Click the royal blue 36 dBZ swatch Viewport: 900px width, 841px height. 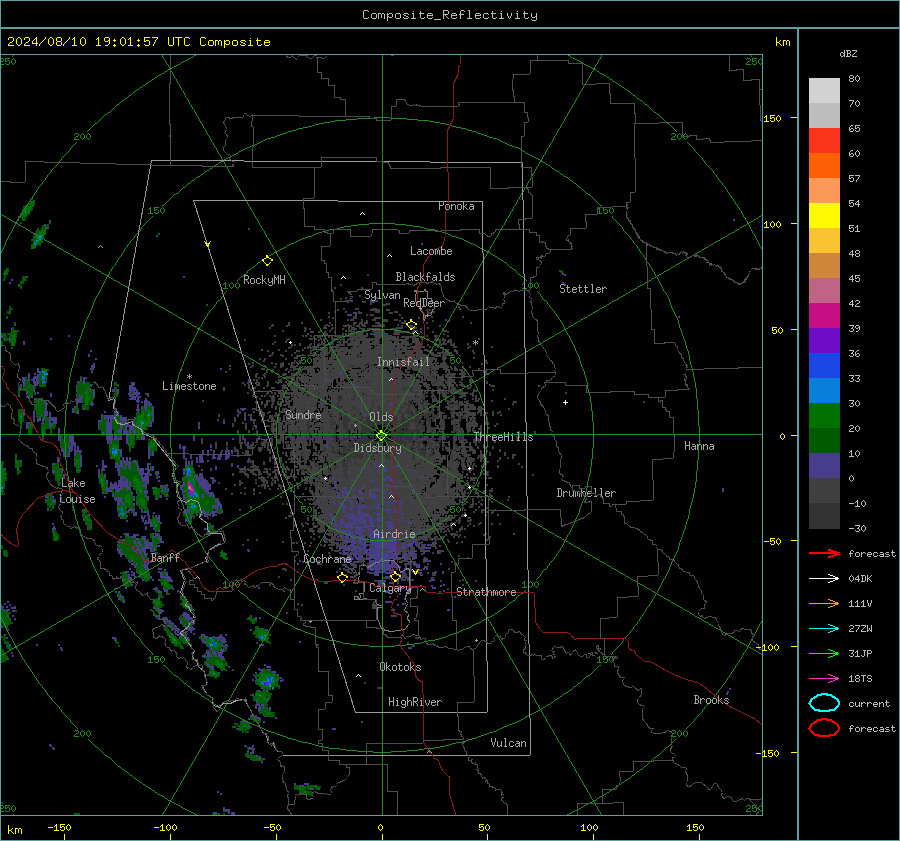[824, 365]
